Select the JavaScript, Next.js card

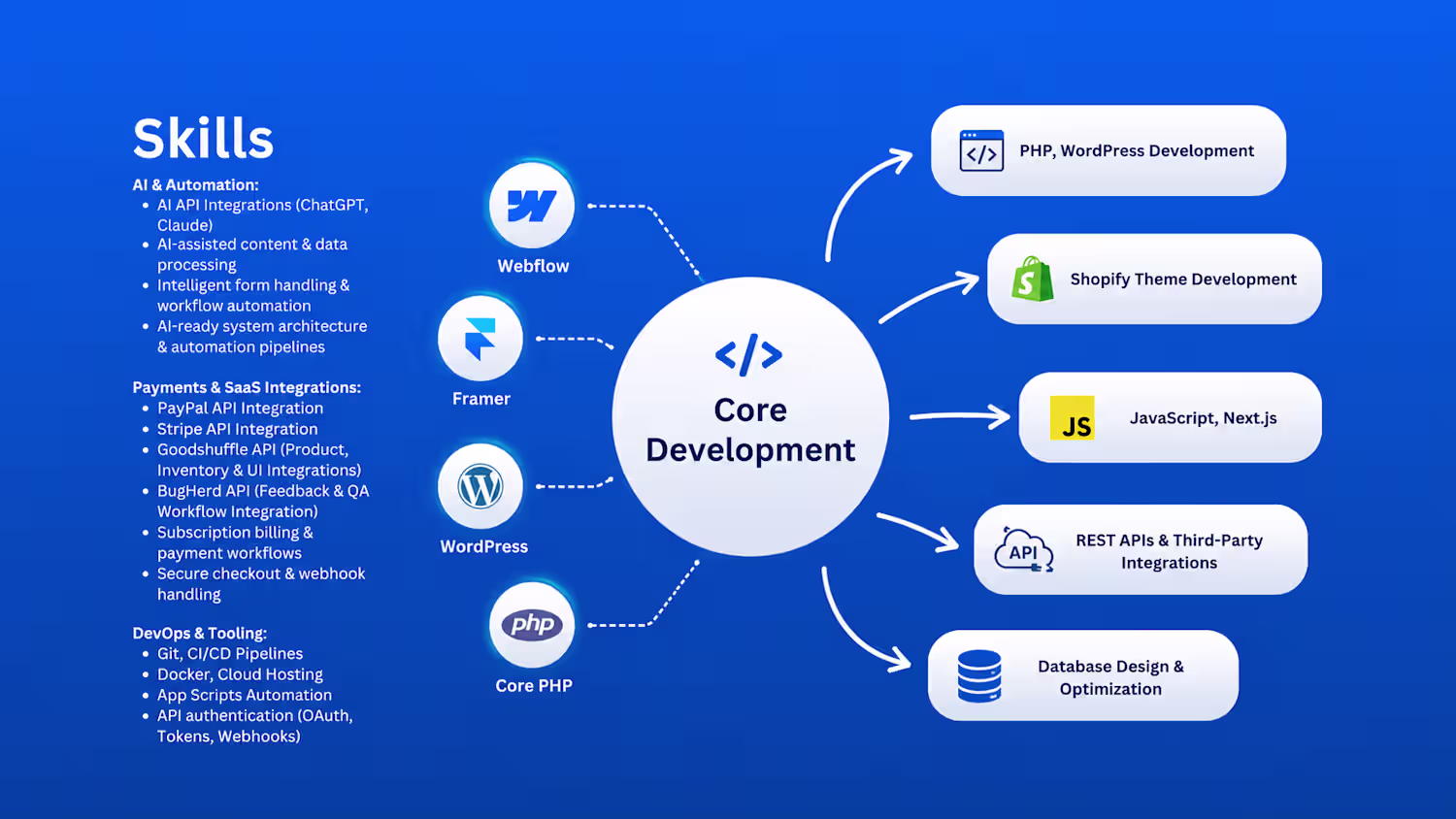1170,417
